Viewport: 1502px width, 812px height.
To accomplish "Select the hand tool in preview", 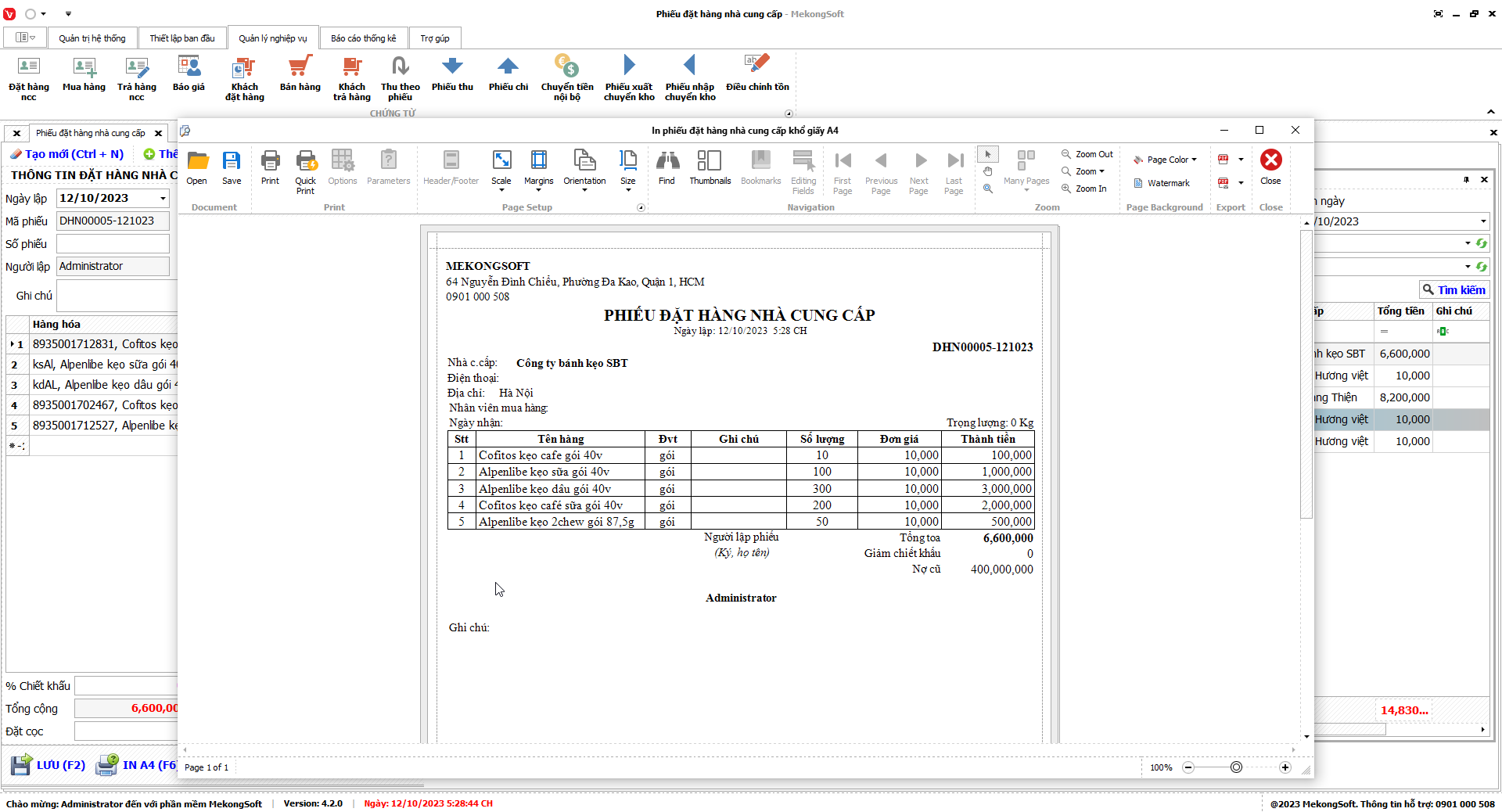I will point(988,171).
